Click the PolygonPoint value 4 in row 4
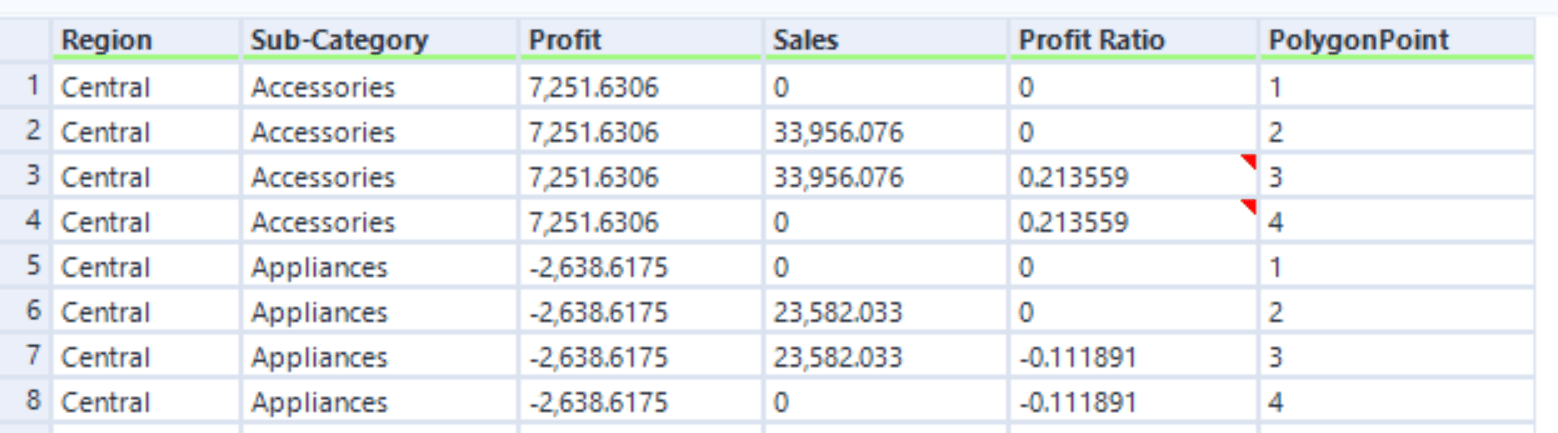The height and width of the screenshot is (433, 1558). pyautogui.click(x=1397, y=222)
